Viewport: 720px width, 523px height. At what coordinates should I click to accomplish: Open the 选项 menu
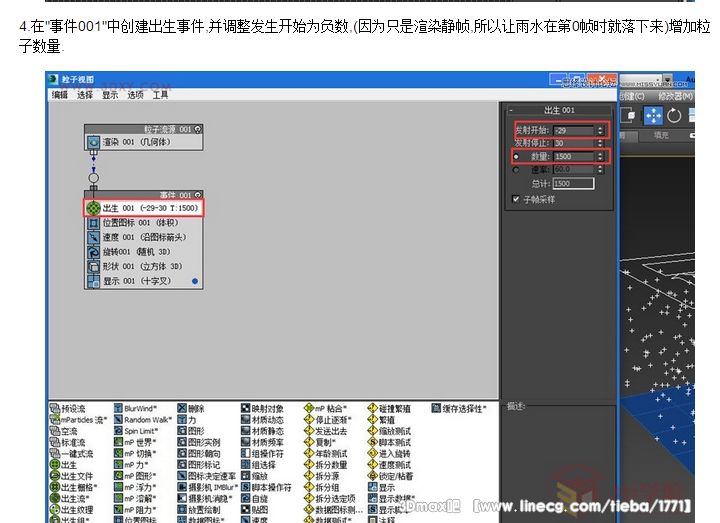click(135, 95)
